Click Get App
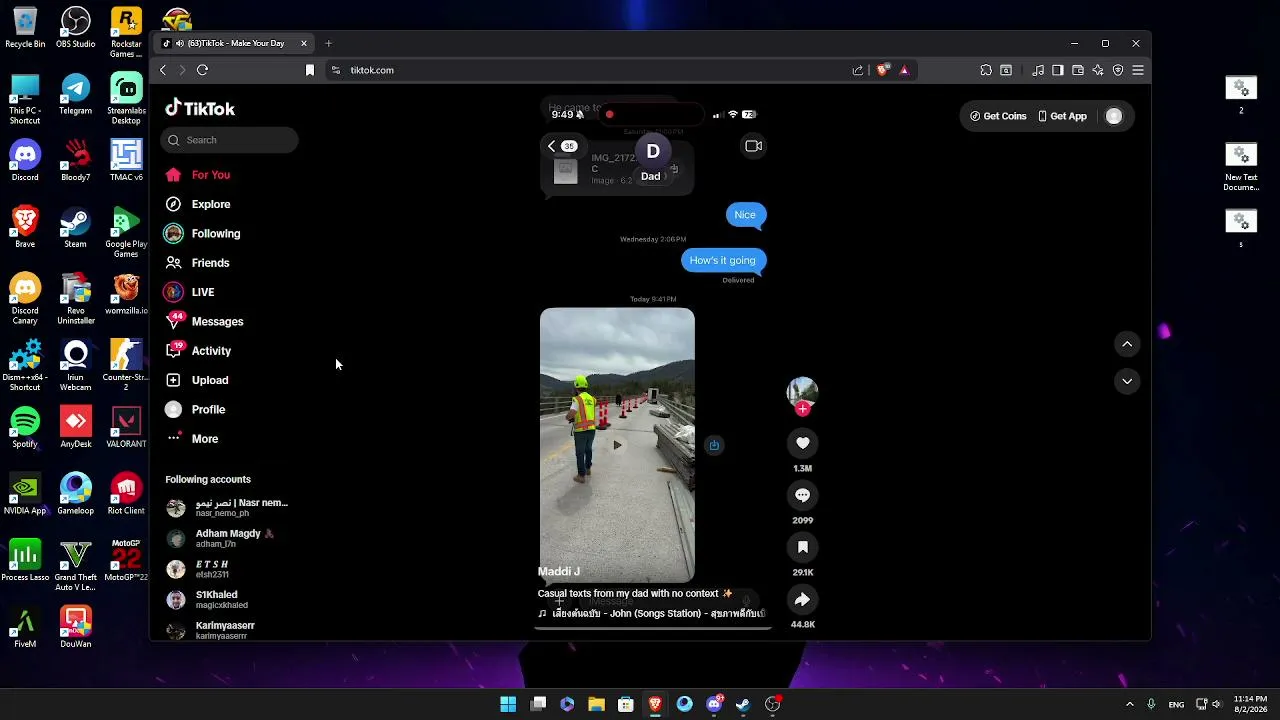The height and width of the screenshot is (720, 1280). pos(1062,116)
